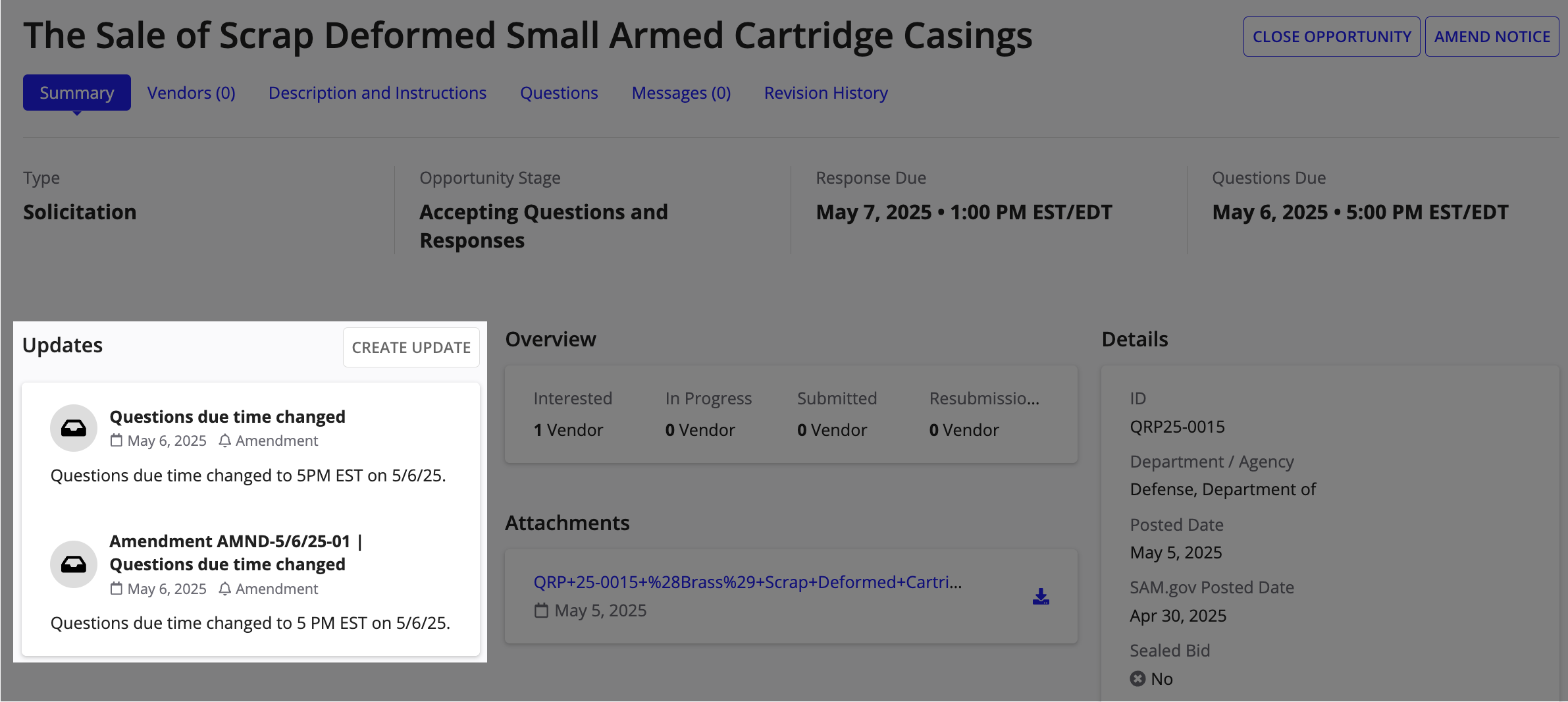The width and height of the screenshot is (1568, 702).
Task: Click the Submitted 0 Vendor count
Action: [832, 430]
